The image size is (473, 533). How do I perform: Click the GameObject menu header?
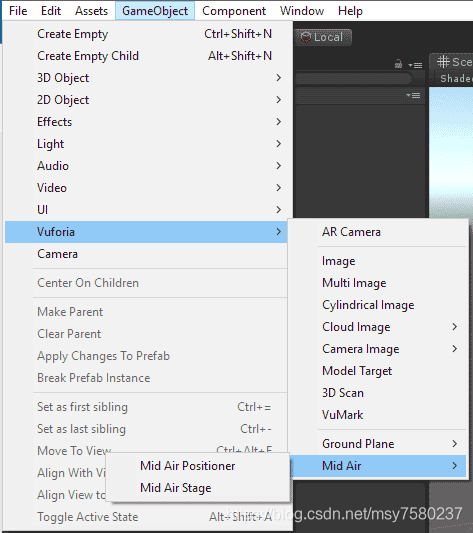coord(155,11)
